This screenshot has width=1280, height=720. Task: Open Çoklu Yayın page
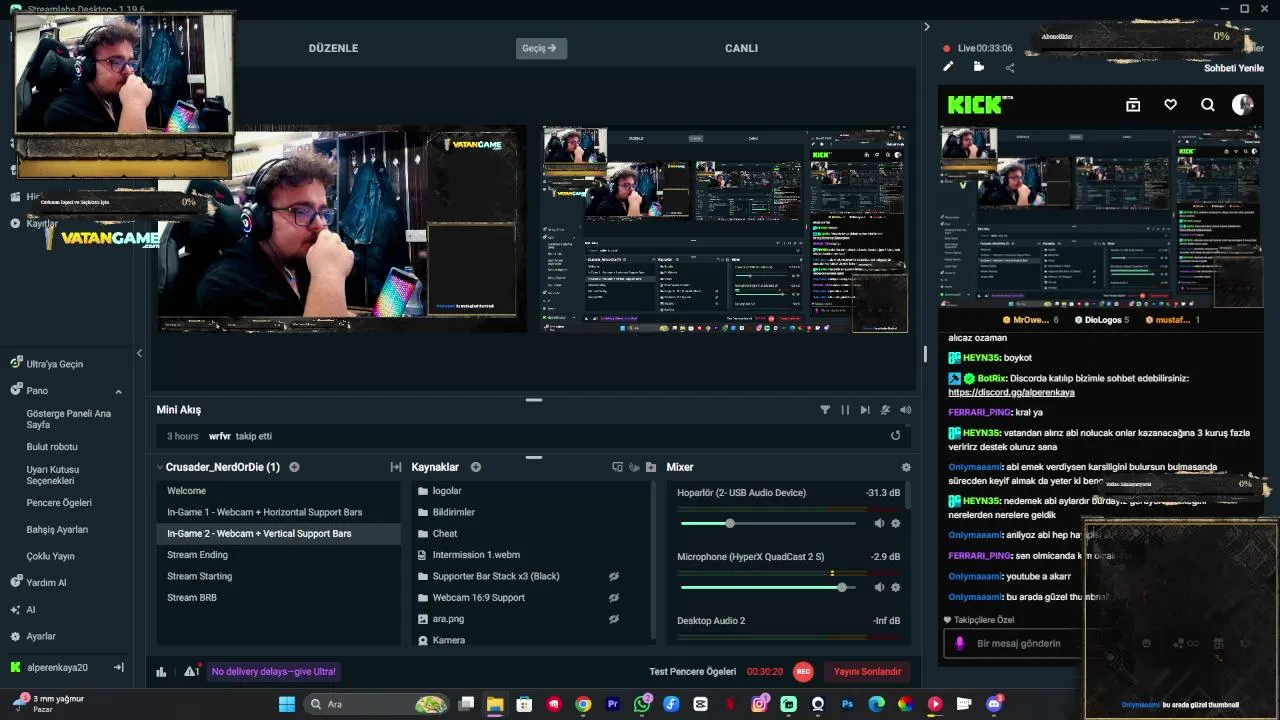(50, 556)
